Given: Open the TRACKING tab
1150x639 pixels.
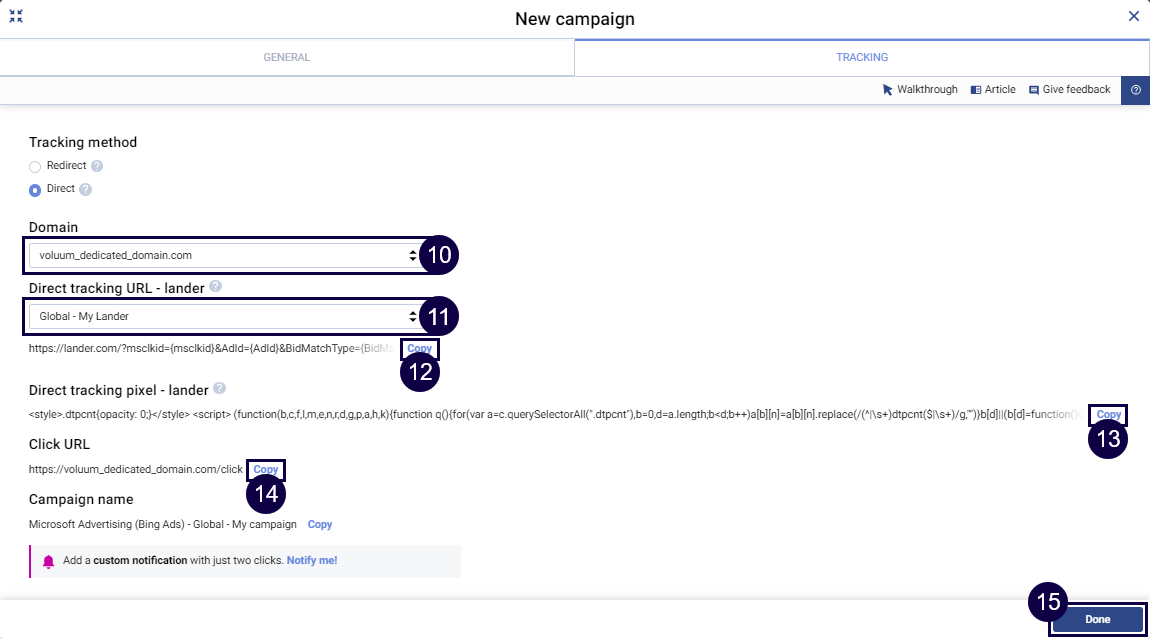Looking at the screenshot, I should coord(861,57).
